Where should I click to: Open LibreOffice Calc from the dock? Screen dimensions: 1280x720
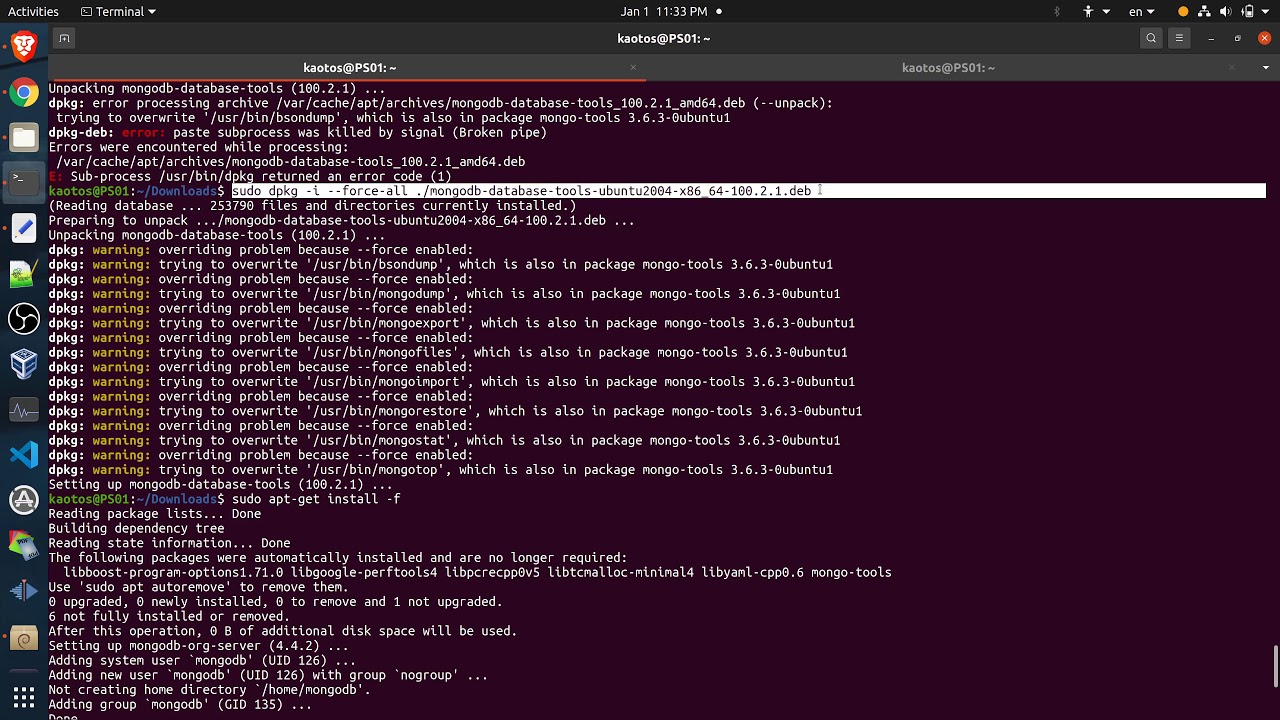click(x=24, y=273)
